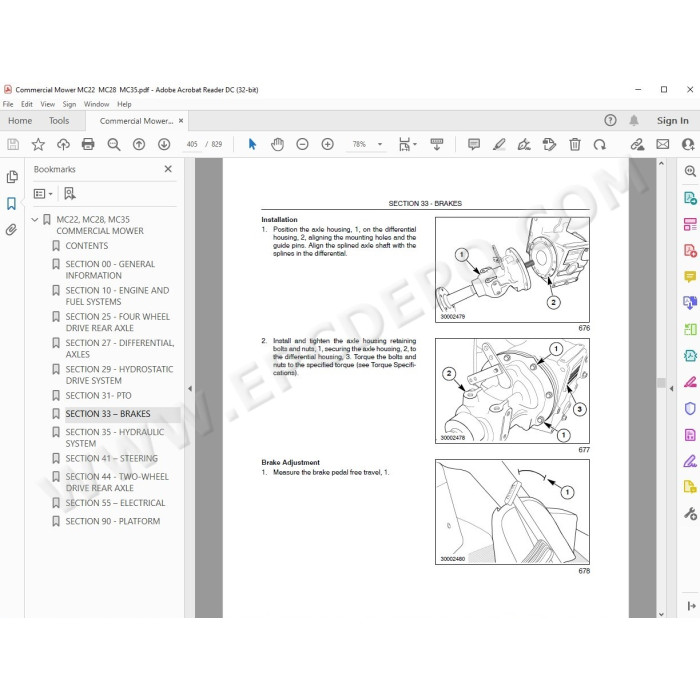The width and height of the screenshot is (700, 700).
Task: Click the scrolling mode icon
Action: (437, 144)
